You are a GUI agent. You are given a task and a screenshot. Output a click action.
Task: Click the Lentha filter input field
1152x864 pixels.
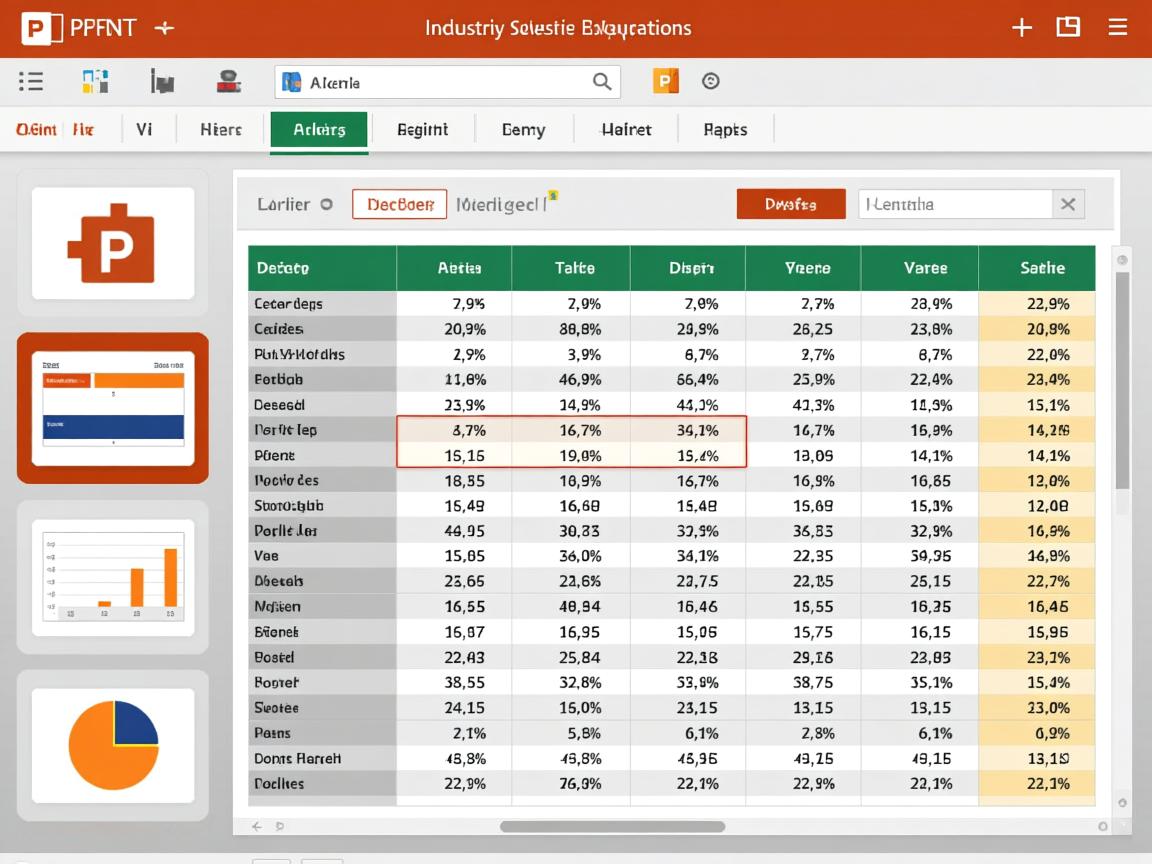click(x=955, y=204)
